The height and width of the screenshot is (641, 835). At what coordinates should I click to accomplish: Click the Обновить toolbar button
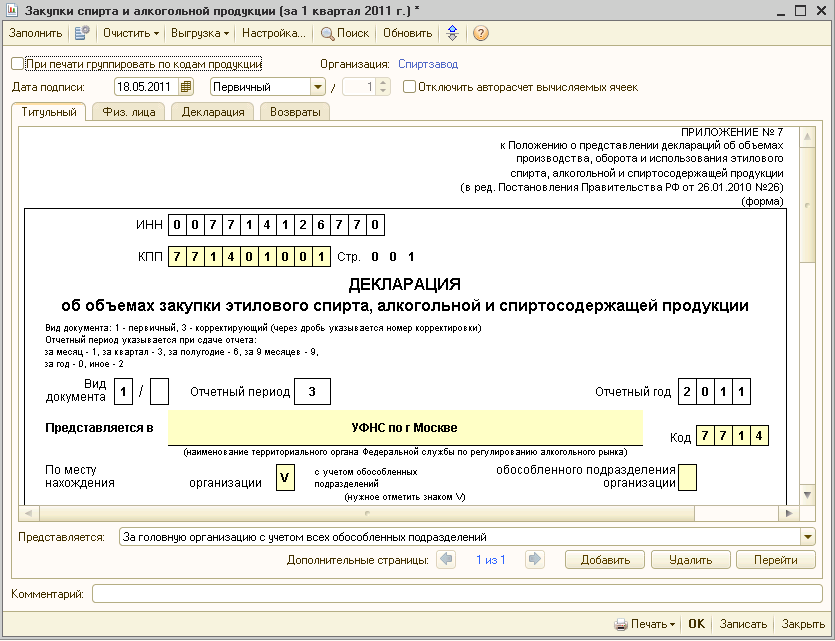pyautogui.click(x=407, y=33)
